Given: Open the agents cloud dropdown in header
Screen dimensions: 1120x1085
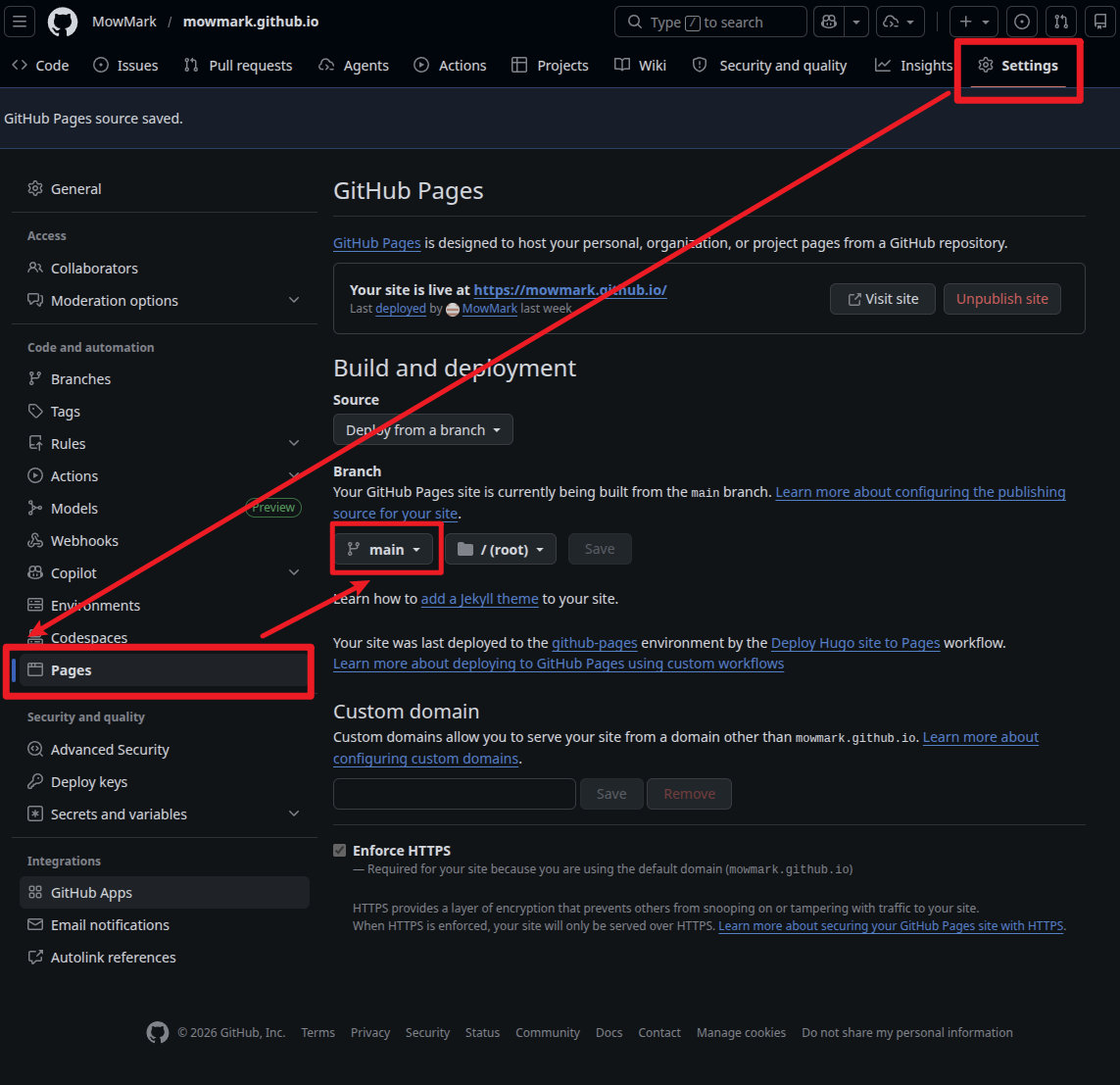Looking at the screenshot, I should pos(900,22).
